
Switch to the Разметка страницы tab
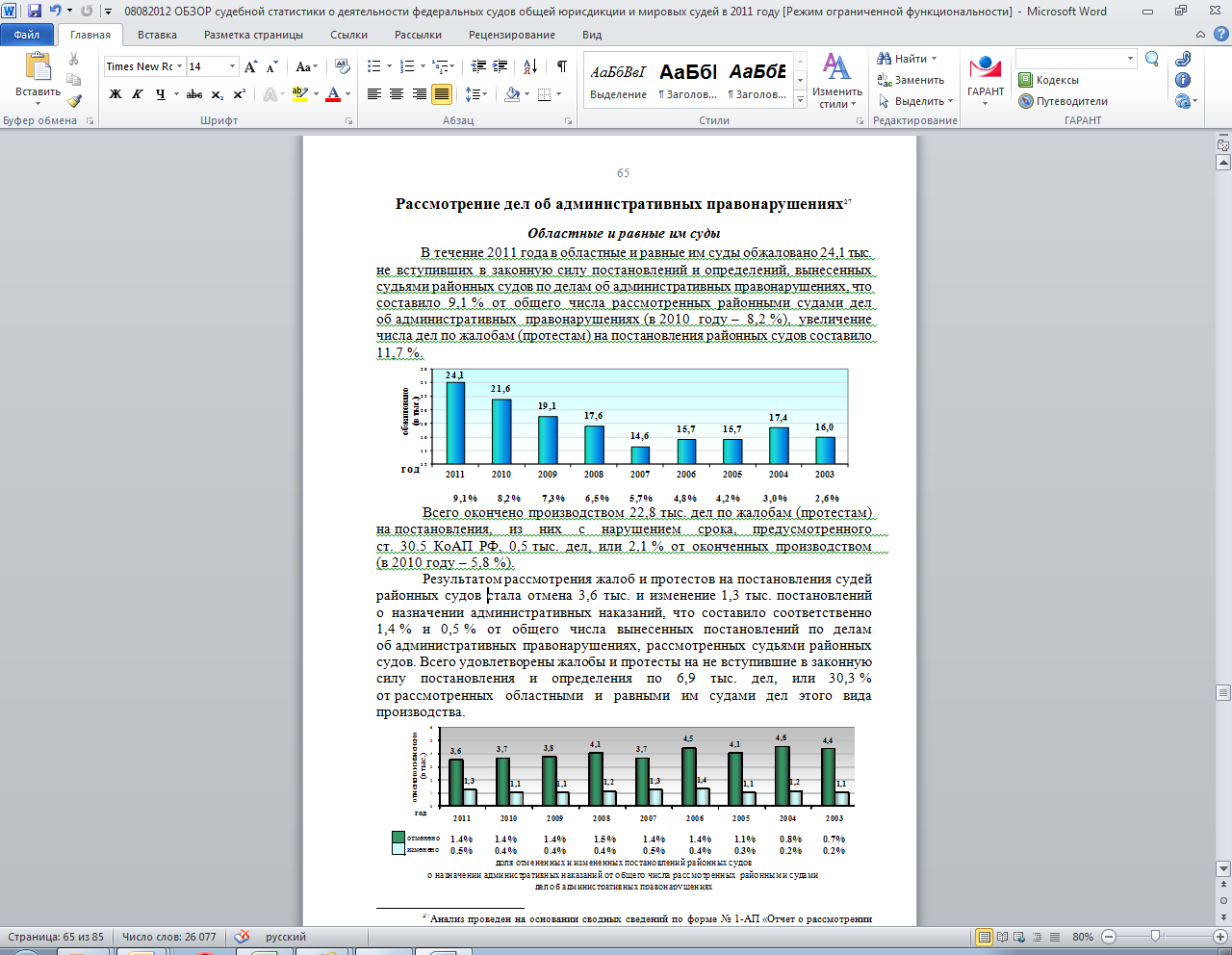[x=253, y=35]
